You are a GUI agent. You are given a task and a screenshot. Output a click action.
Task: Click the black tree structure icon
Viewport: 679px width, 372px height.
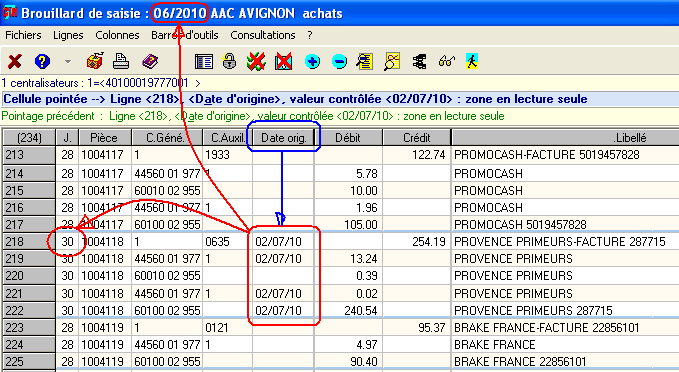(x=419, y=61)
